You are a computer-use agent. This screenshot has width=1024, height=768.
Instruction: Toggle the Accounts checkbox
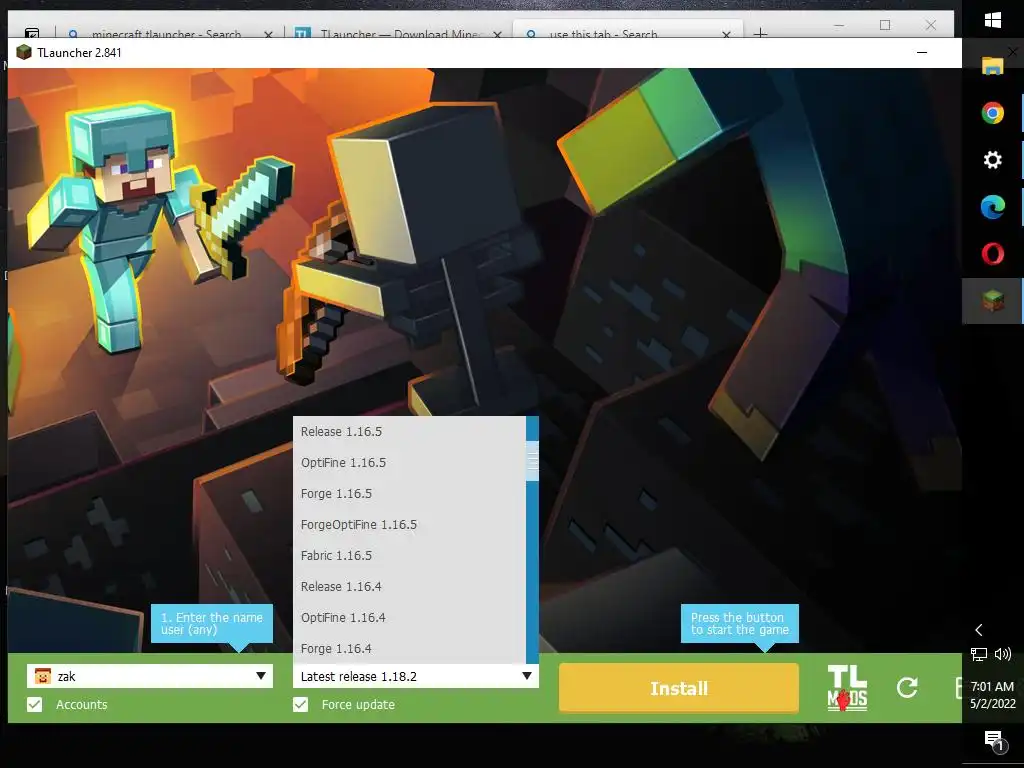(x=35, y=705)
